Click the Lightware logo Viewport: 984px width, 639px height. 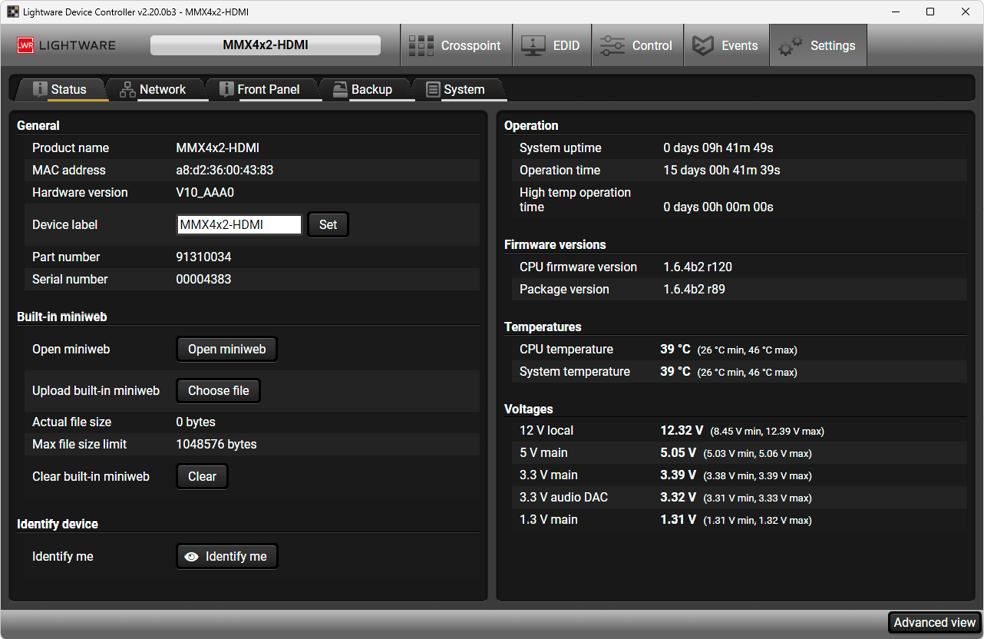[x=66, y=46]
